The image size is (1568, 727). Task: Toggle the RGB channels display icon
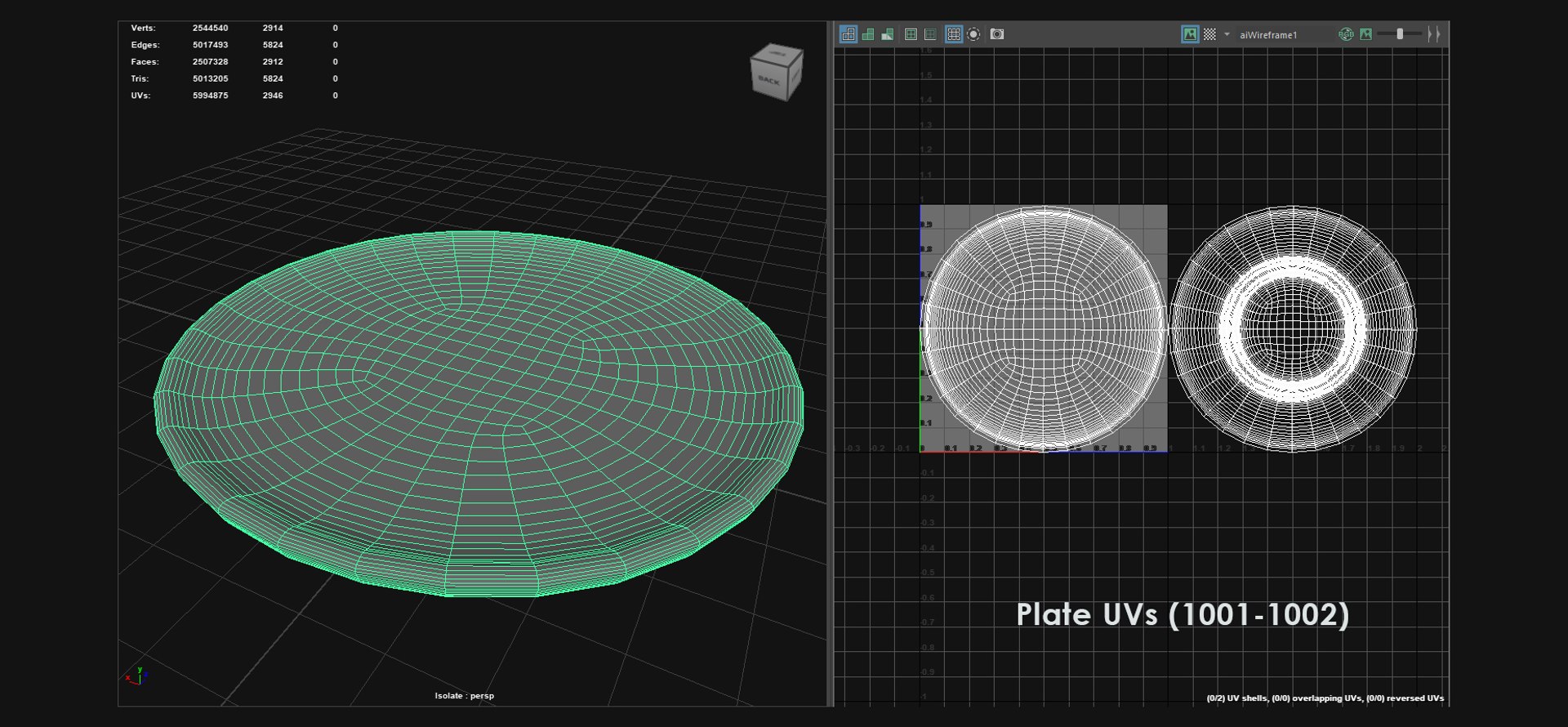point(1346,34)
